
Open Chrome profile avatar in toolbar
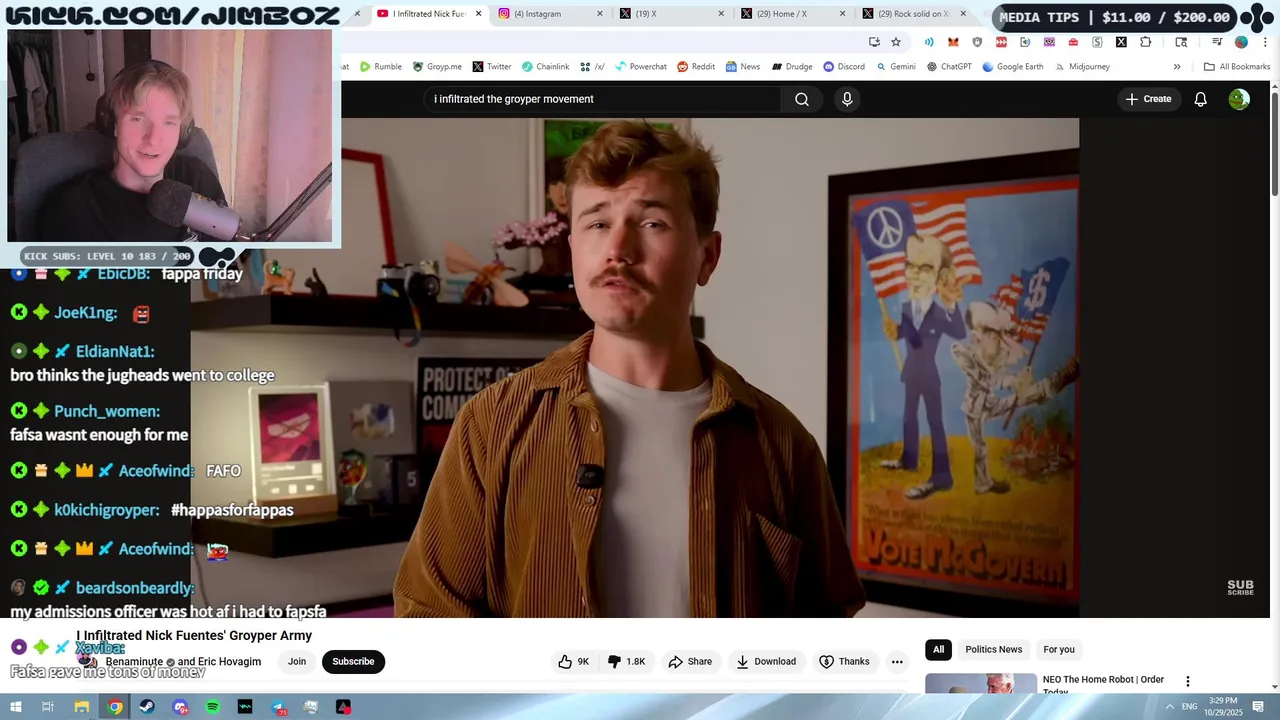(1241, 42)
